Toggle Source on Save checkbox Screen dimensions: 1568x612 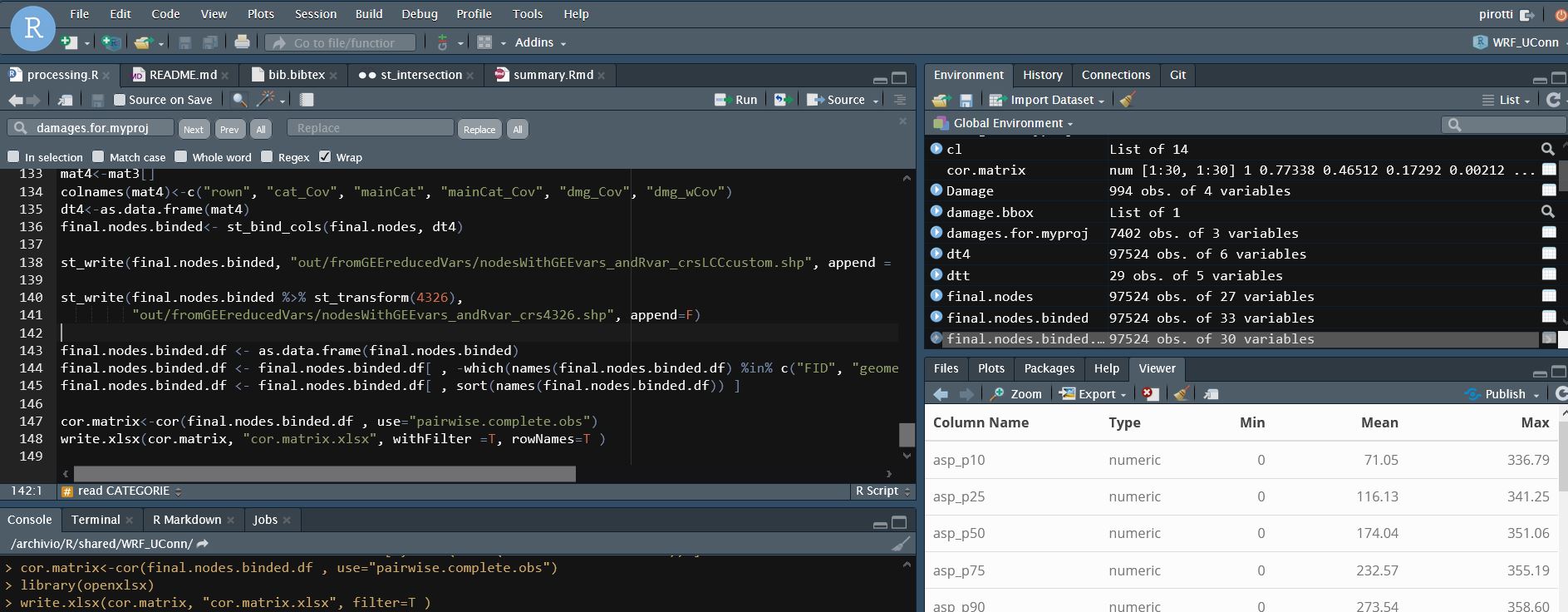click(x=120, y=100)
